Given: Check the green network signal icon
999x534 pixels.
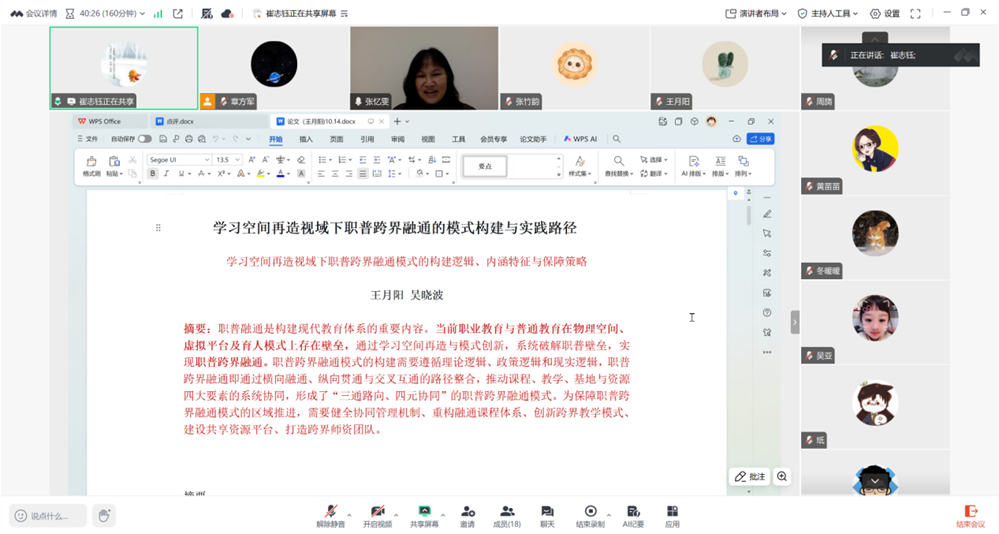Looking at the screenshot, I should click(x=158, y=13).
